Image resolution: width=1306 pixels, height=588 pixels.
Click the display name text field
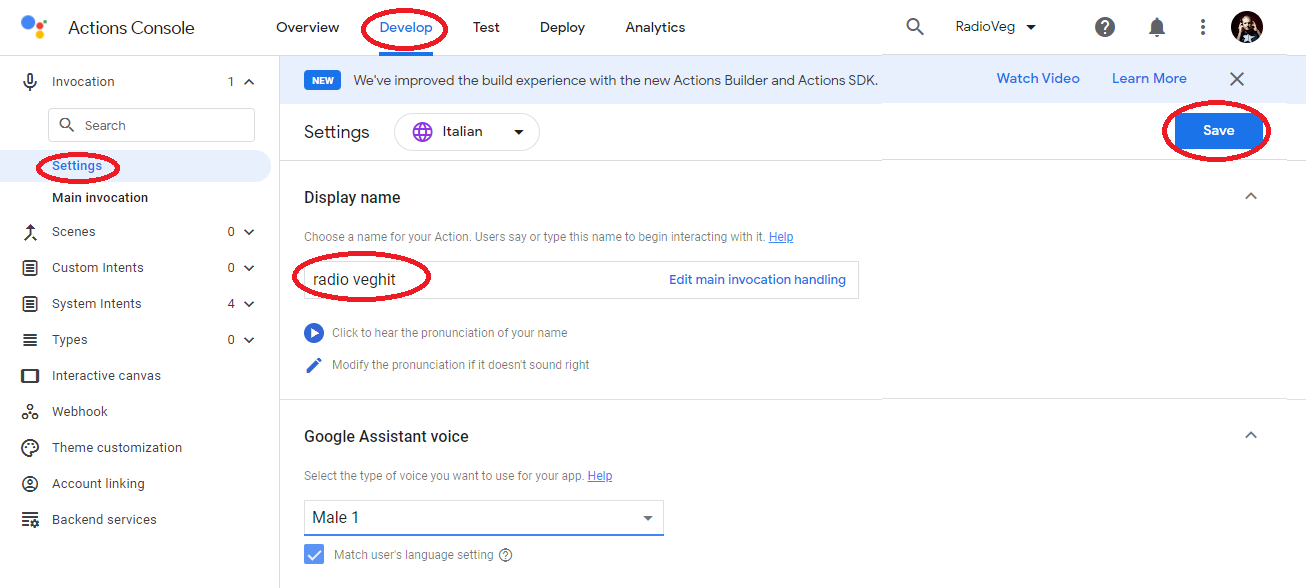pyautogui.click(x=480, y=280)
